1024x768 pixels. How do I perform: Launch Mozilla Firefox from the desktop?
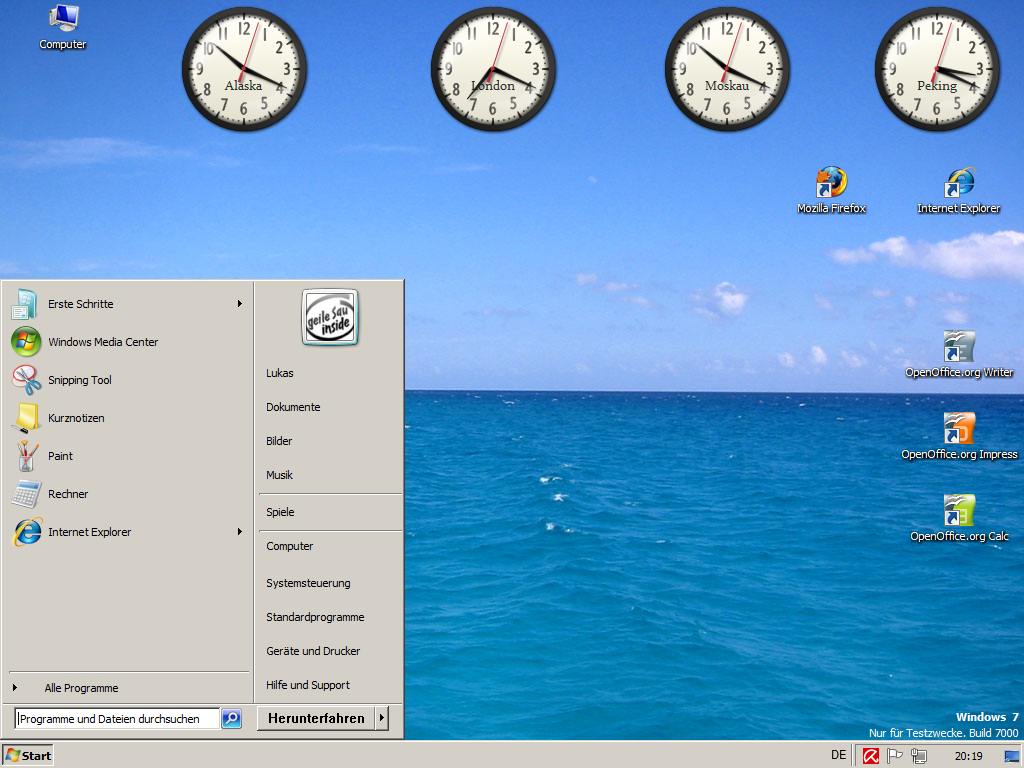pyautogui.click(x=831, y=184)
